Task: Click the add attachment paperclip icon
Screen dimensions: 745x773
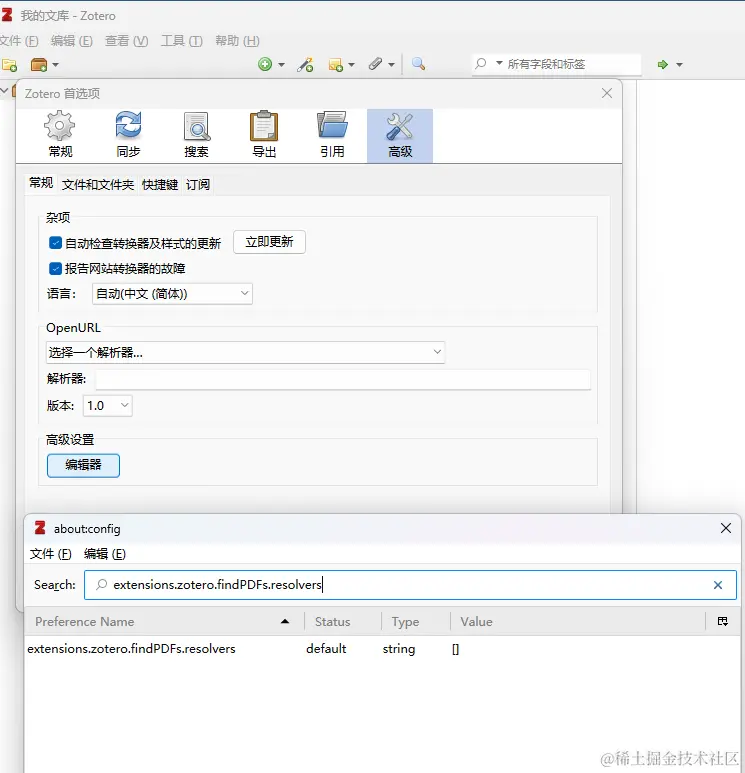Action: point(376,64)
